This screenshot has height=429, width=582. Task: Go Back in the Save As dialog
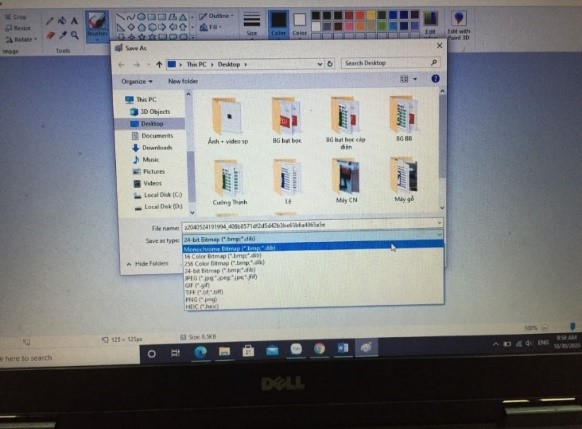(121, 65)
